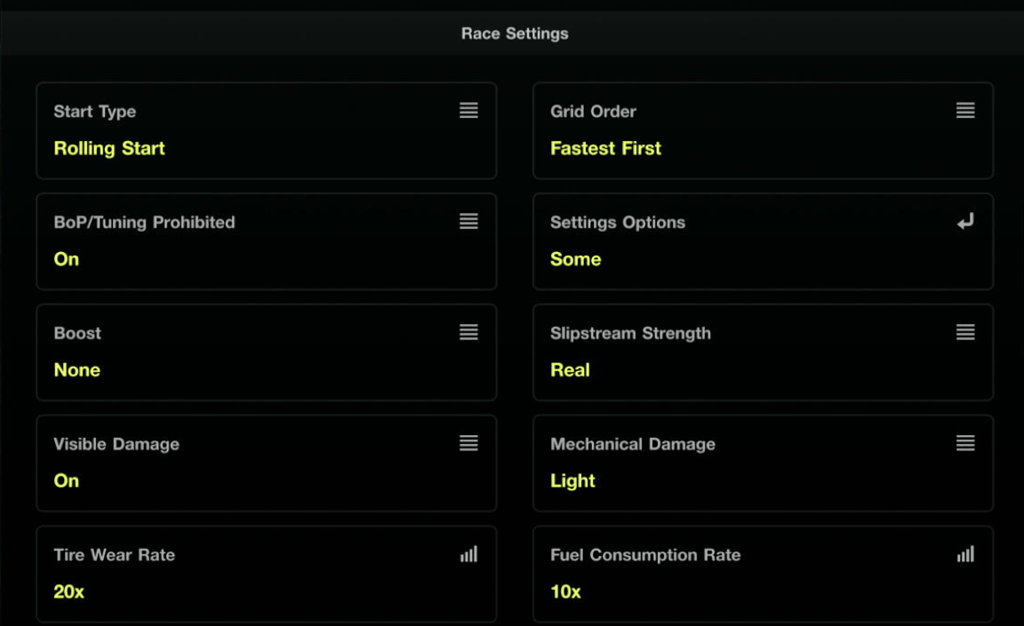Expand the Mechanical Damage Light option

tap(573, 481)
